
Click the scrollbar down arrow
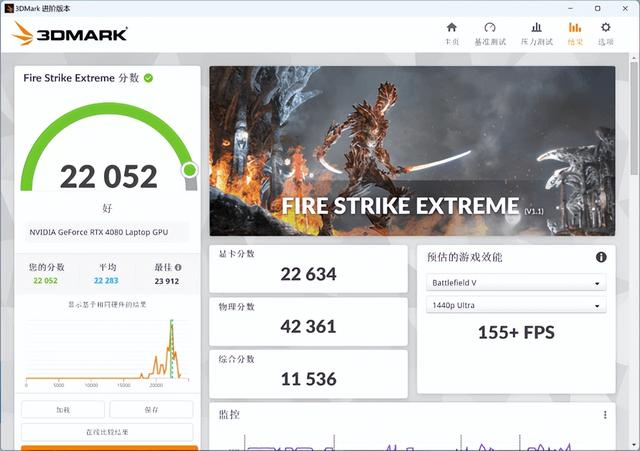[x=634, y=445]
